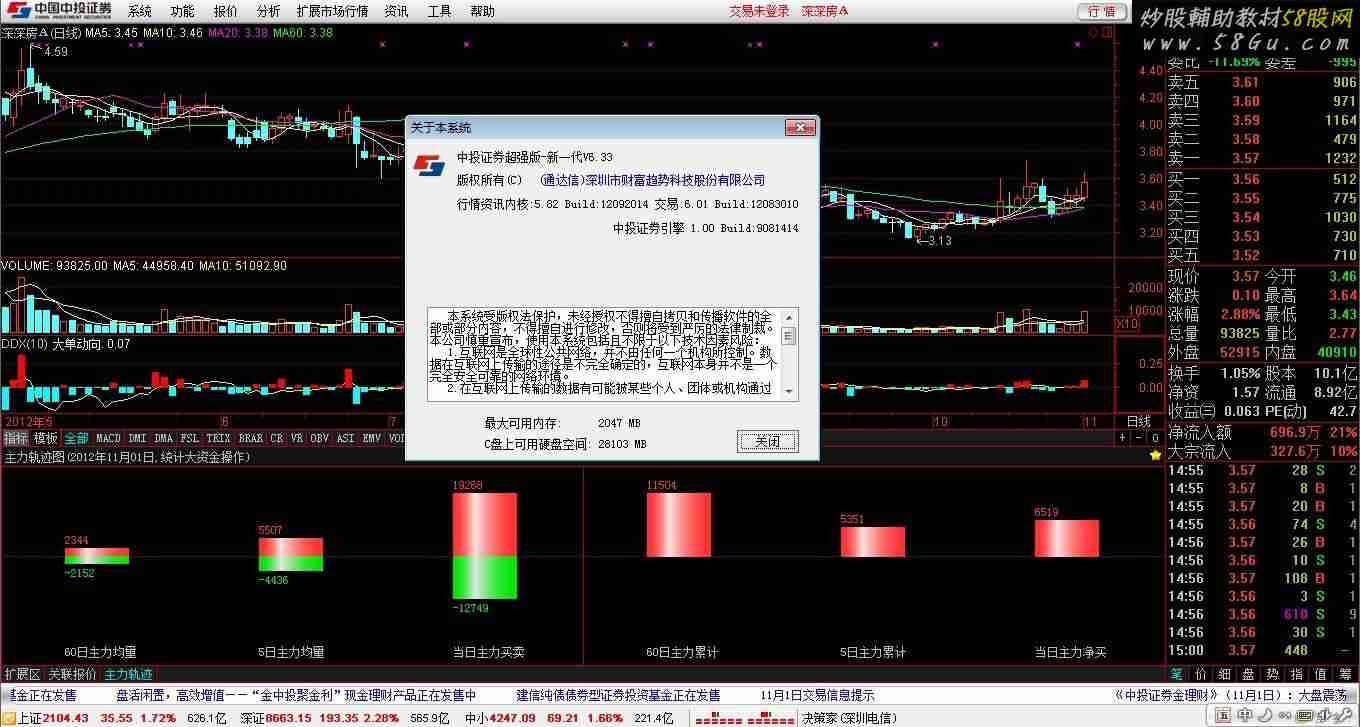Click the 中投证券 logo in about dialog

(x=430, y=165)
